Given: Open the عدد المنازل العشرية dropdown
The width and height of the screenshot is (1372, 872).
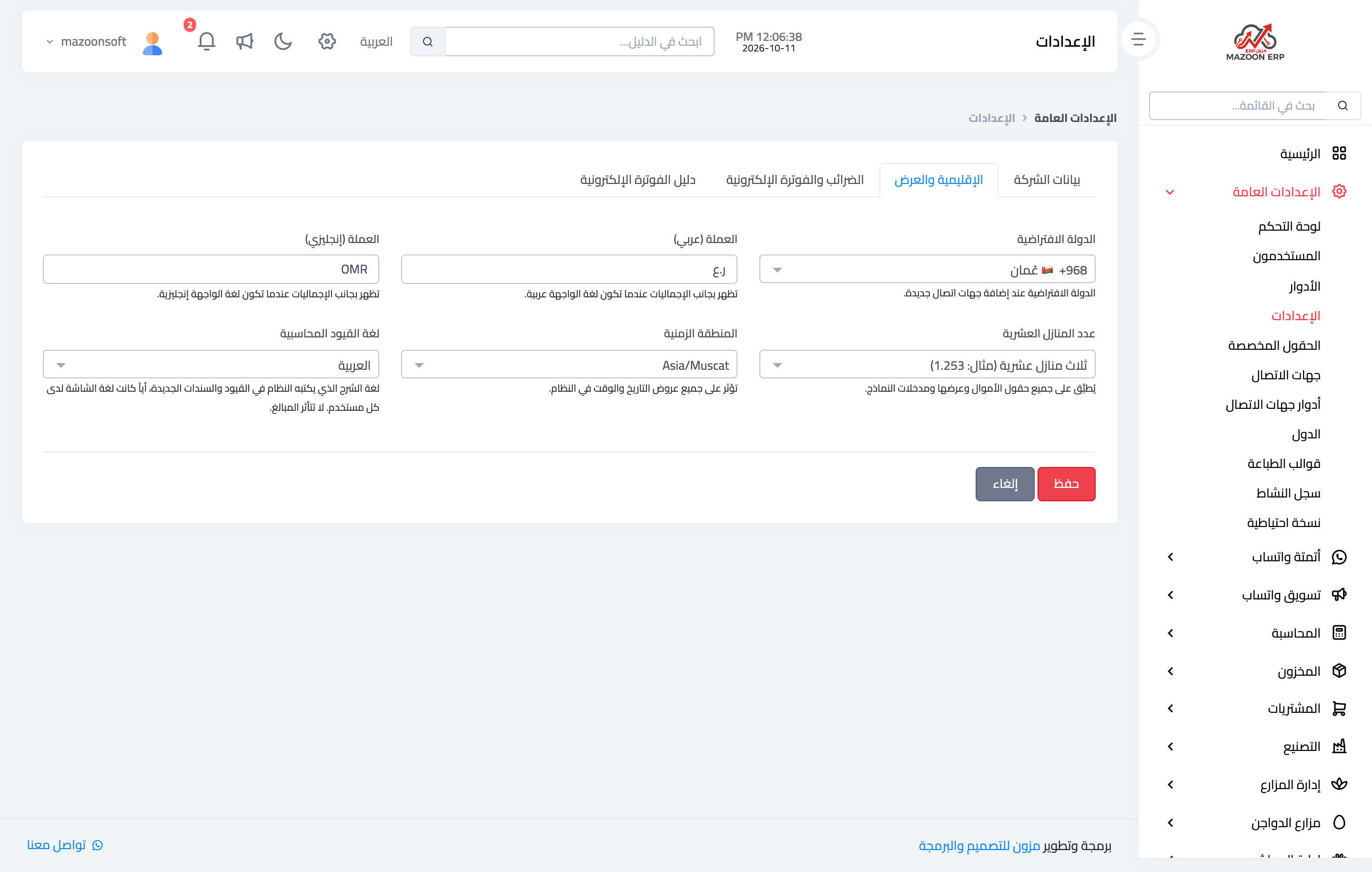Looking at the screenshot, I should click(x=927, y=365).
